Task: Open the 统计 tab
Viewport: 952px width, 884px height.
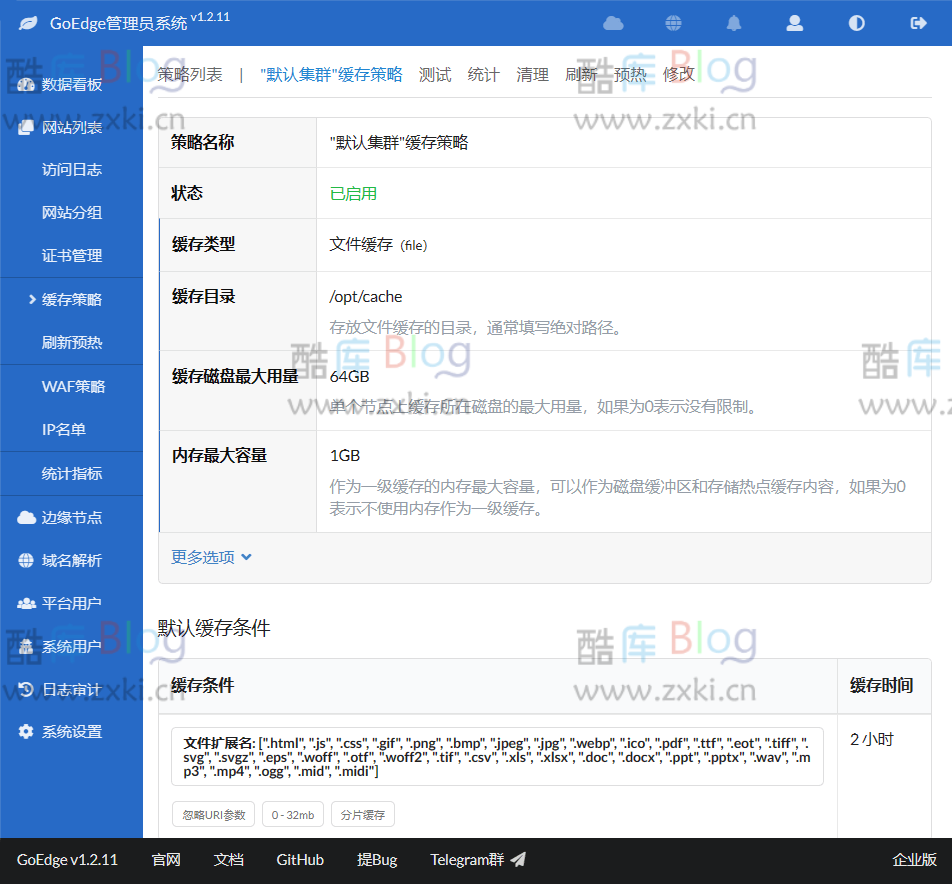Action: (483, 73)
